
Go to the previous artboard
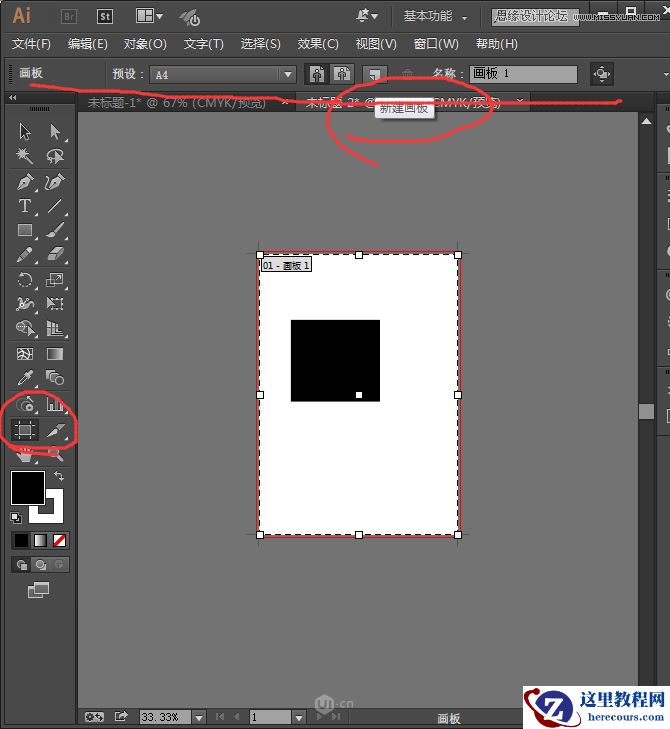(236, 717)
